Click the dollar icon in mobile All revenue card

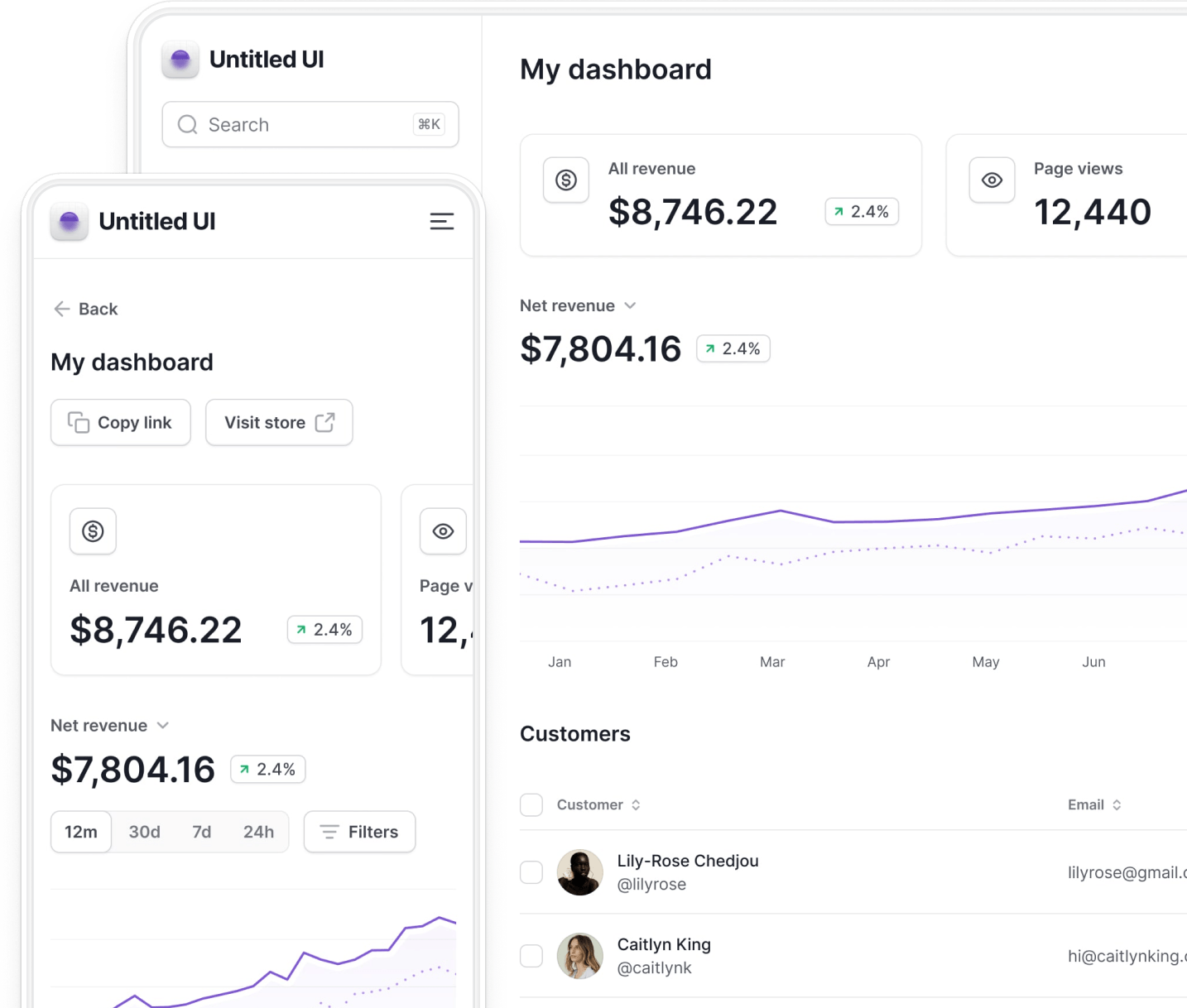click(93, 531)
